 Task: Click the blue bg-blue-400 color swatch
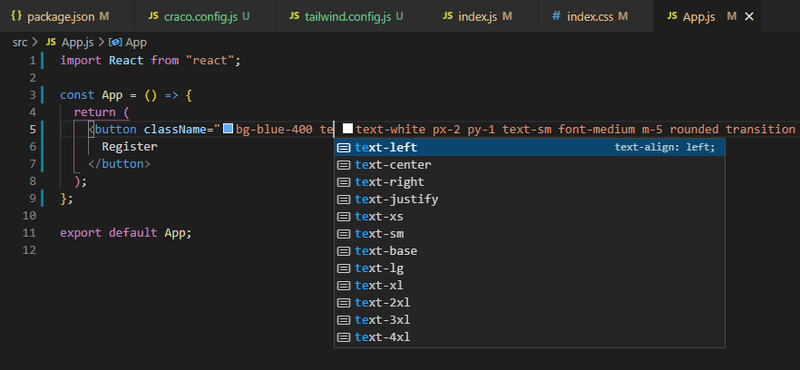click(228, 129)
